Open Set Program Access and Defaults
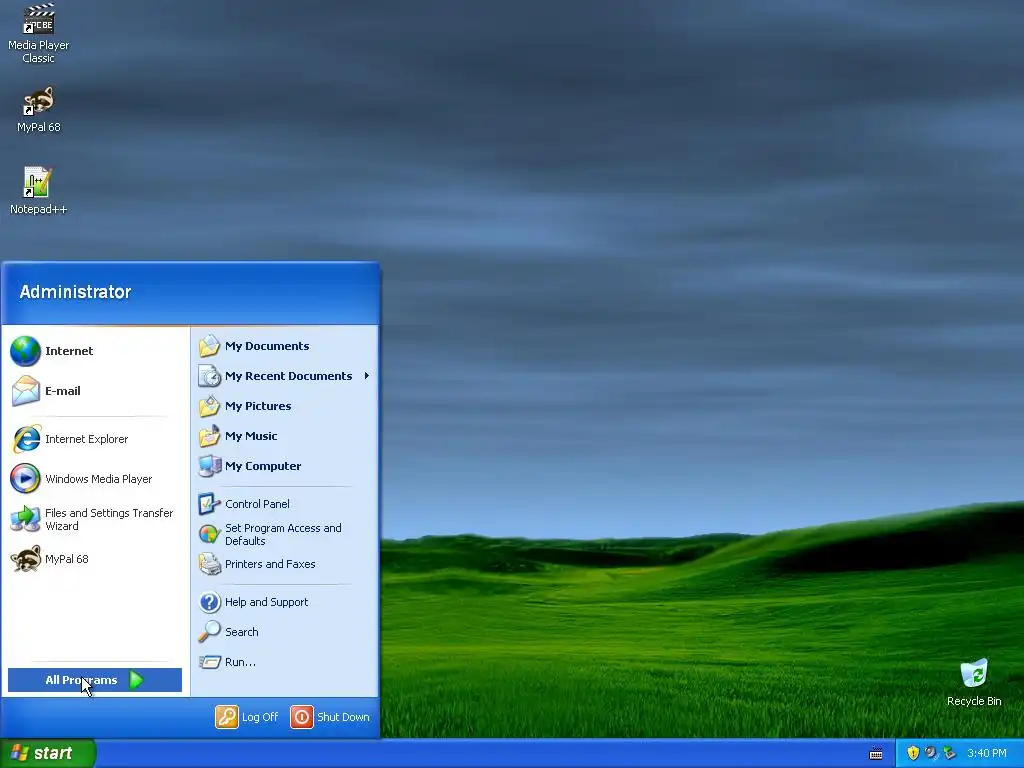The image size is (1024, 768). [x=284, y=534]
